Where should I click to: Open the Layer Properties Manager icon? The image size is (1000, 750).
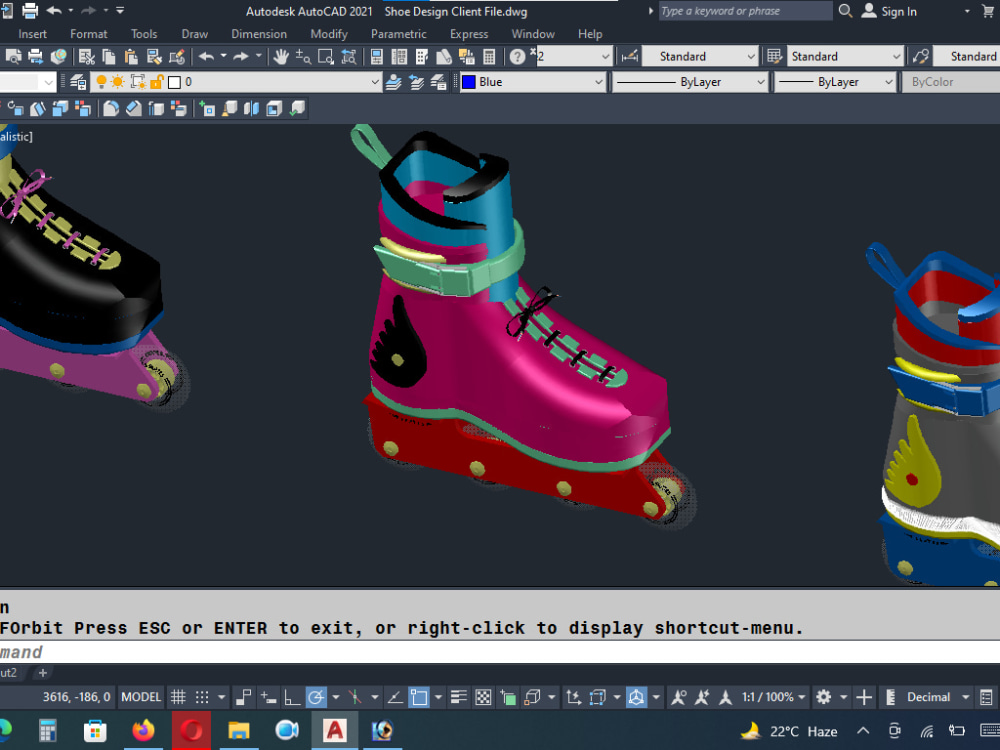[78, 81]
